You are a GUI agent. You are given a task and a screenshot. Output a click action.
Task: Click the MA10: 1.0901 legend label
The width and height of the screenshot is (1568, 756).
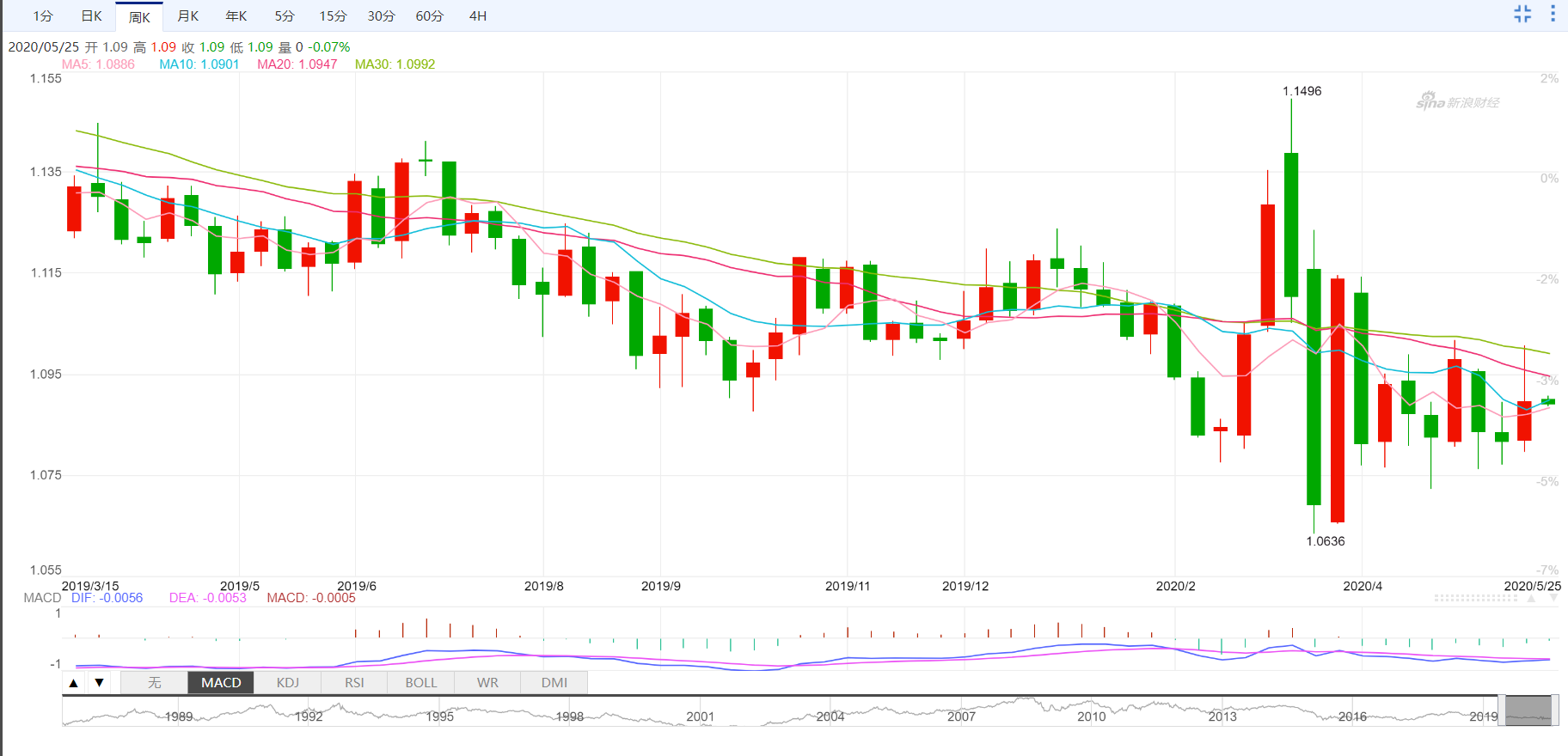[x=199, y=64]
